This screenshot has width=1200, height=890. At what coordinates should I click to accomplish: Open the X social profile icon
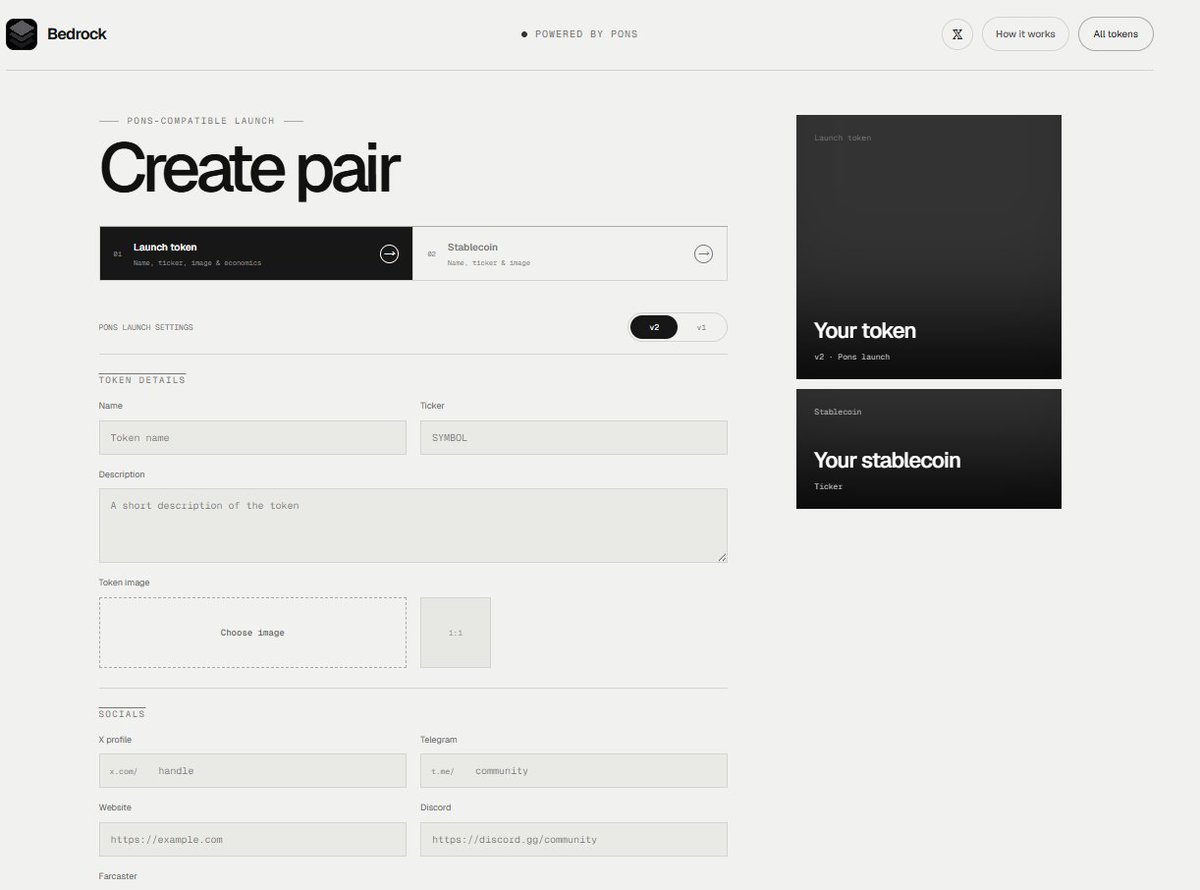(957, 34)
